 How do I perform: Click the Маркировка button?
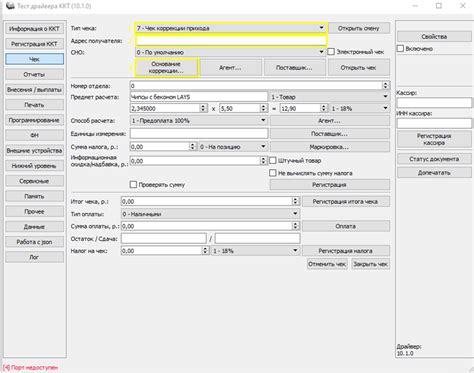tap(329, 147)
